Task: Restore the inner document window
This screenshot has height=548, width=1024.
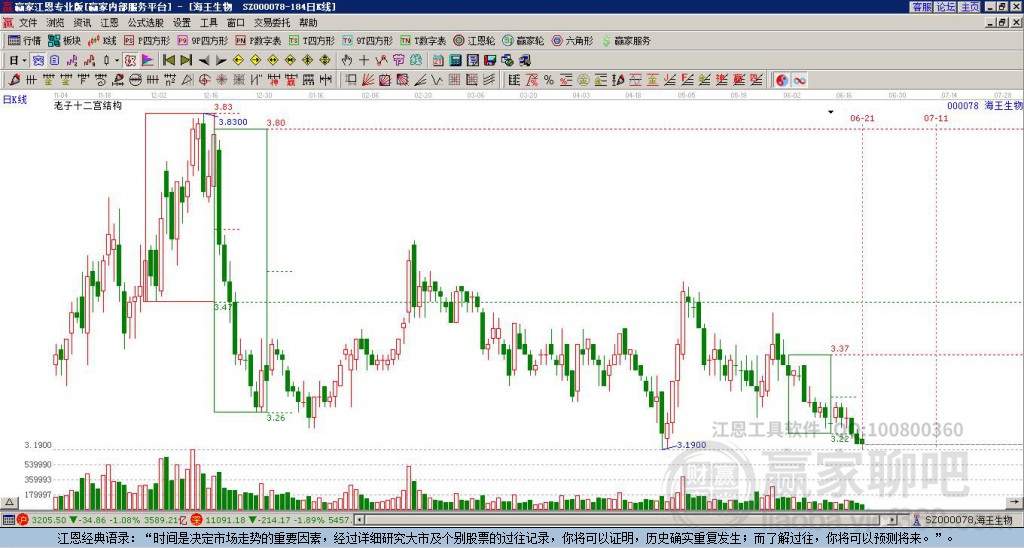Action: coord(1002,23)
